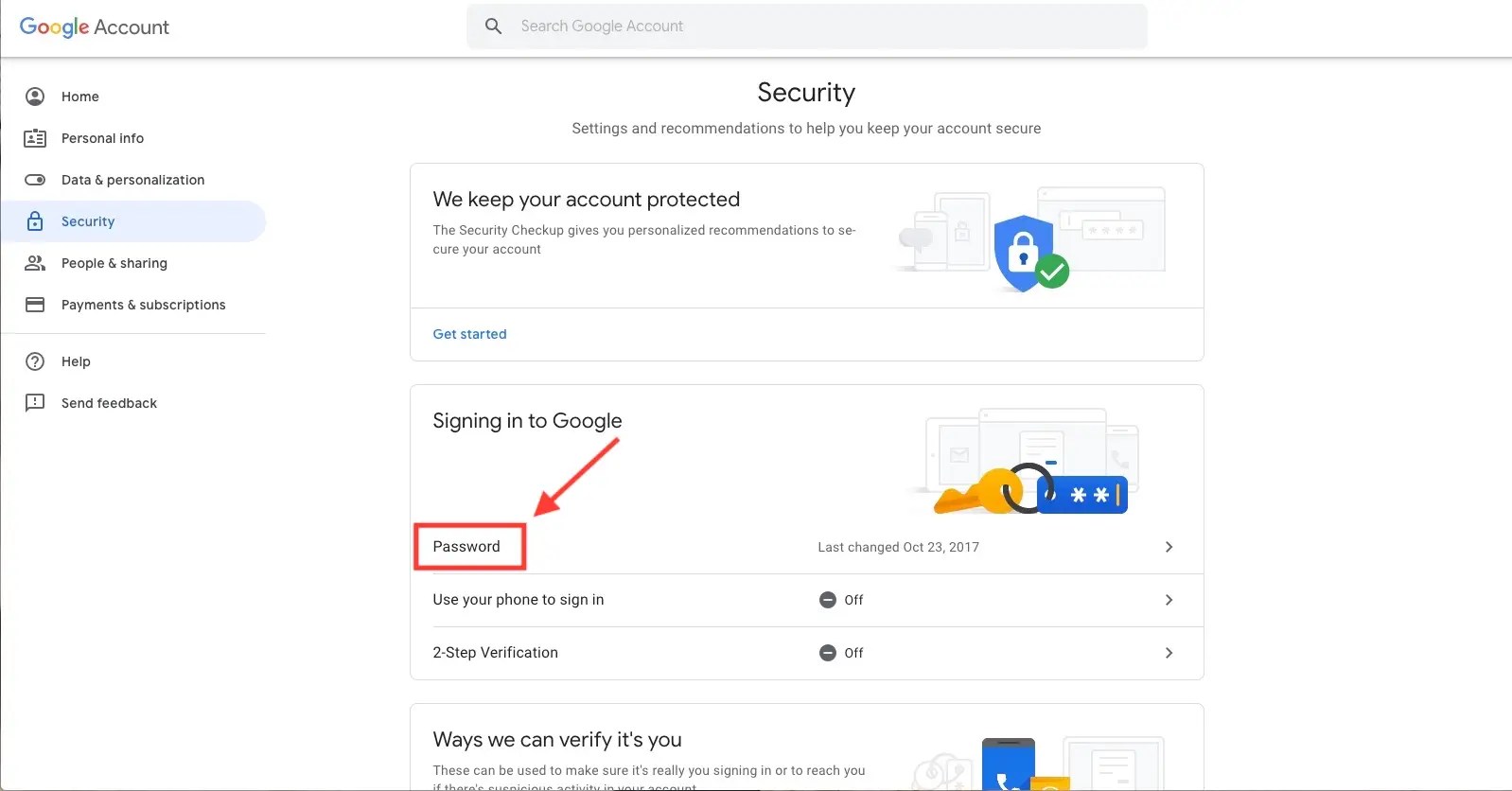Screen dimensions: 1512x791
Task: Click the Get started link
Action: coord(469,334)
